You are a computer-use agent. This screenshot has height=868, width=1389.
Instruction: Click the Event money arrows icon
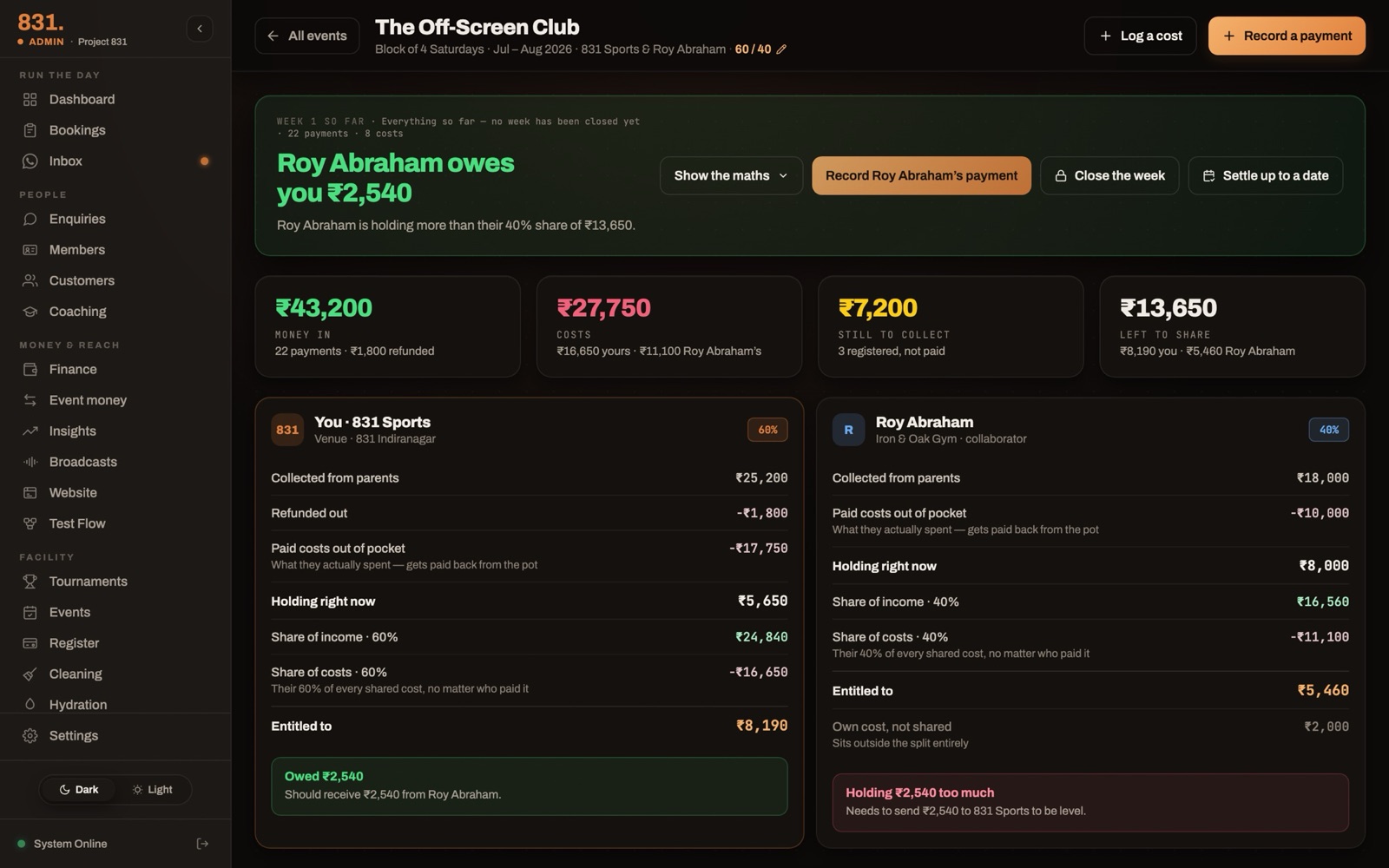point(30,400)
